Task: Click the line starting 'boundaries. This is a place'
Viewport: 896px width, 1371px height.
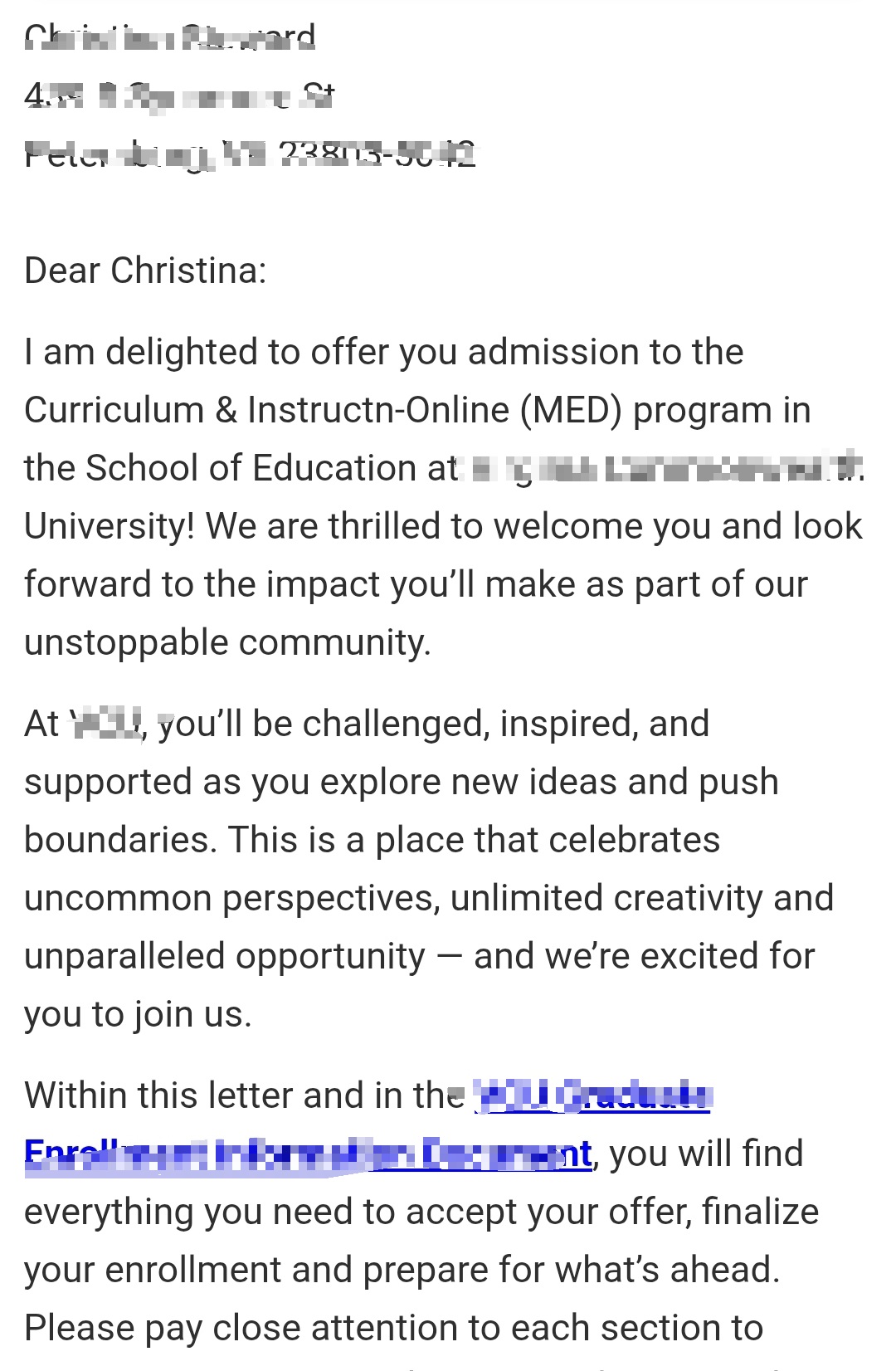Action: (x=373, y=841)
